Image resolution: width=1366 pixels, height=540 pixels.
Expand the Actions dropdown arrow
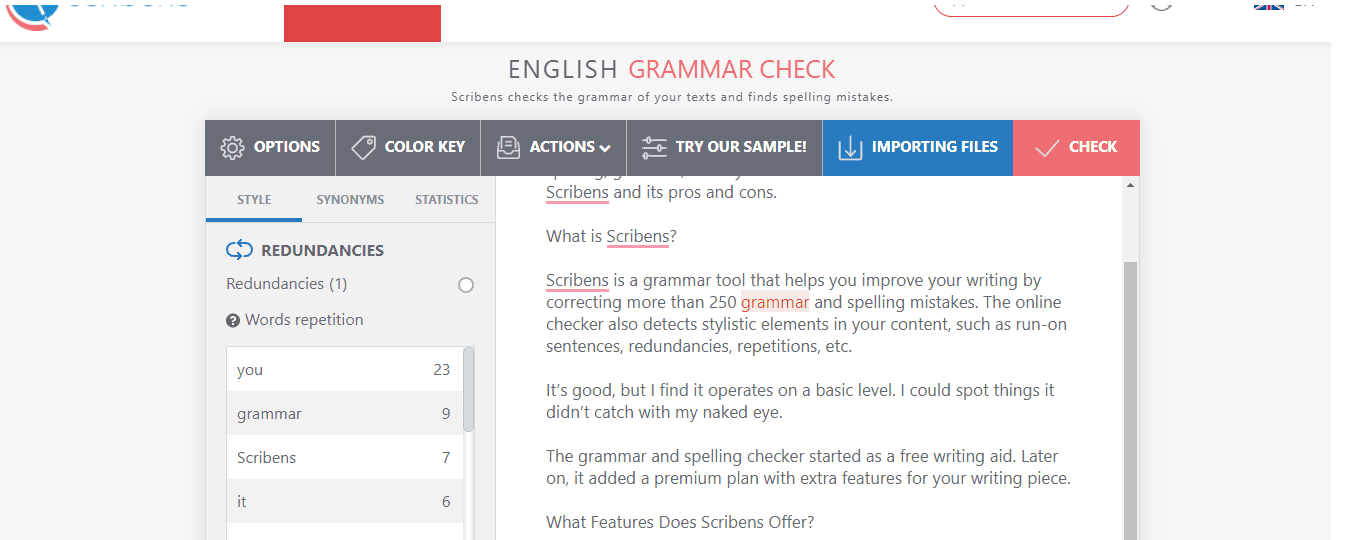(x=605, y=148)
